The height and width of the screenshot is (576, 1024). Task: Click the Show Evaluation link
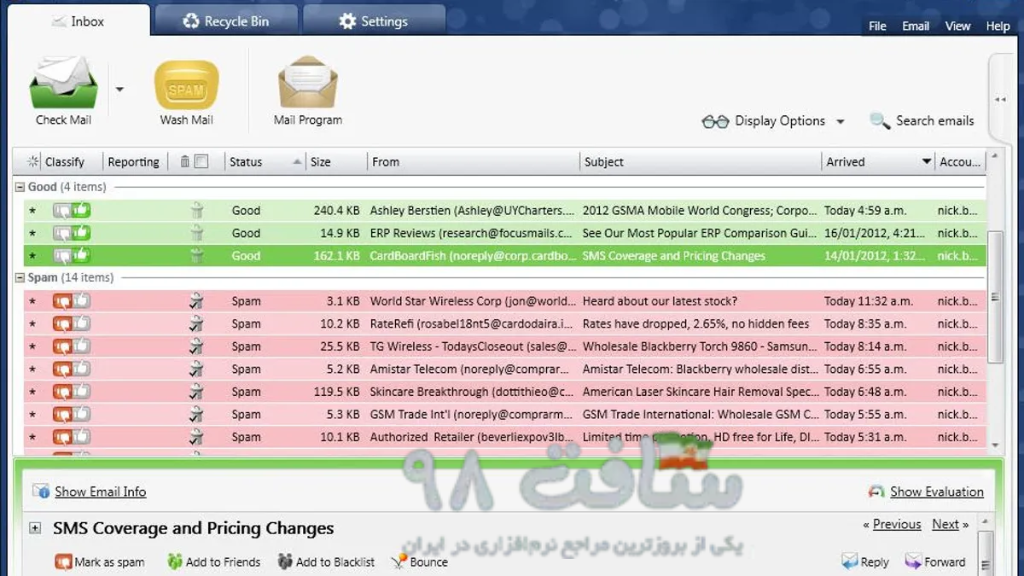[x=936, y=492]
